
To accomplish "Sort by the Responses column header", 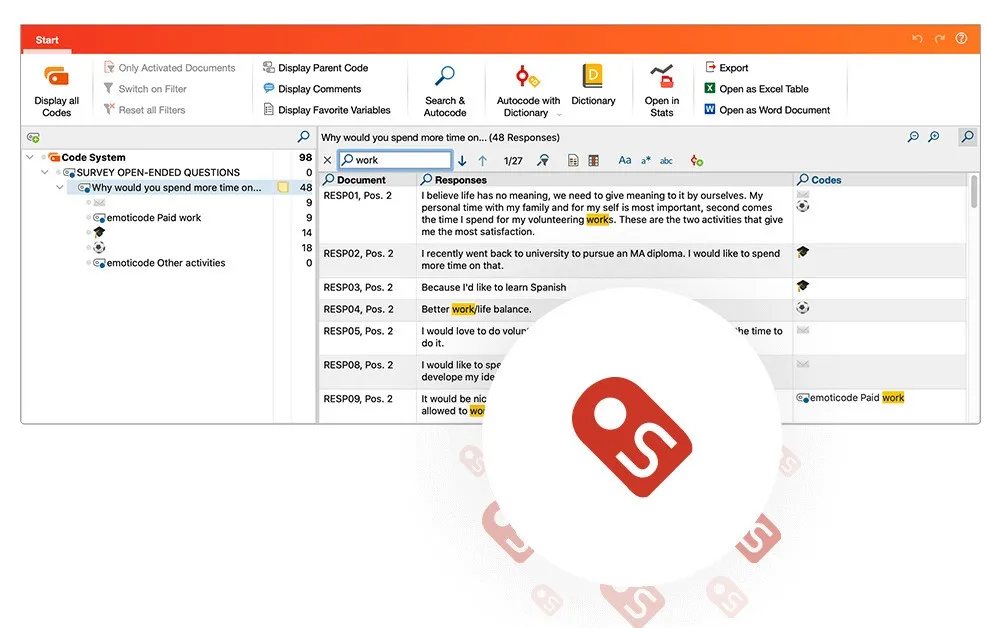I will tap(461, 180).
